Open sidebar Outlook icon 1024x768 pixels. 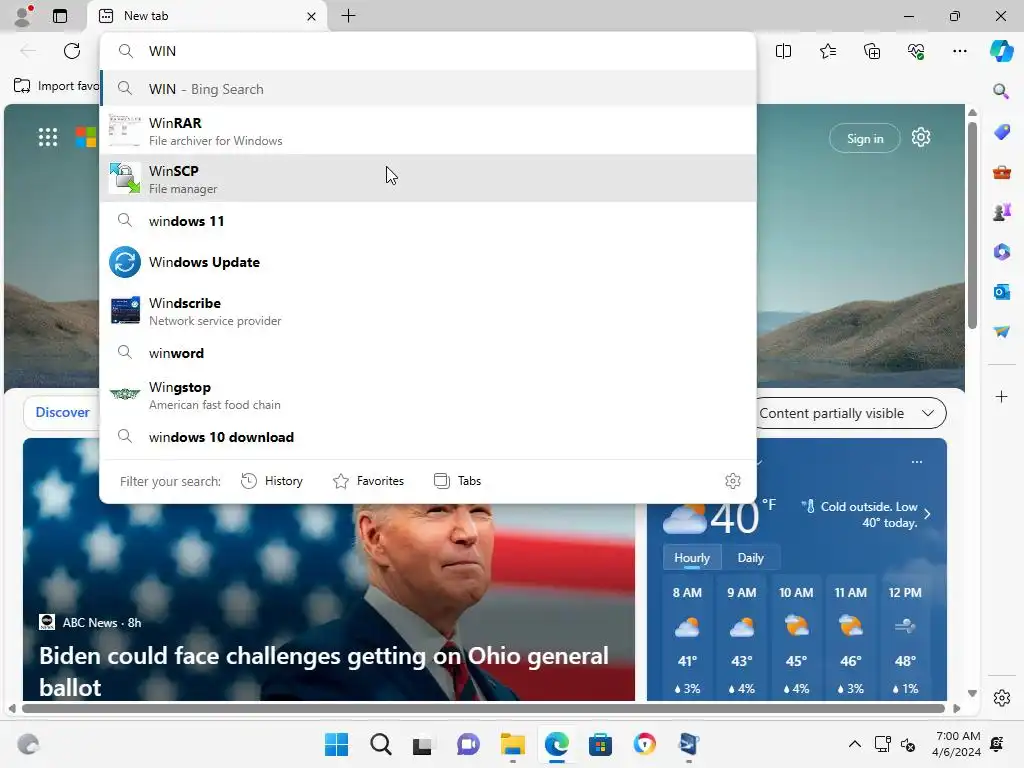pyautogui.click(x=1001, y=291)
